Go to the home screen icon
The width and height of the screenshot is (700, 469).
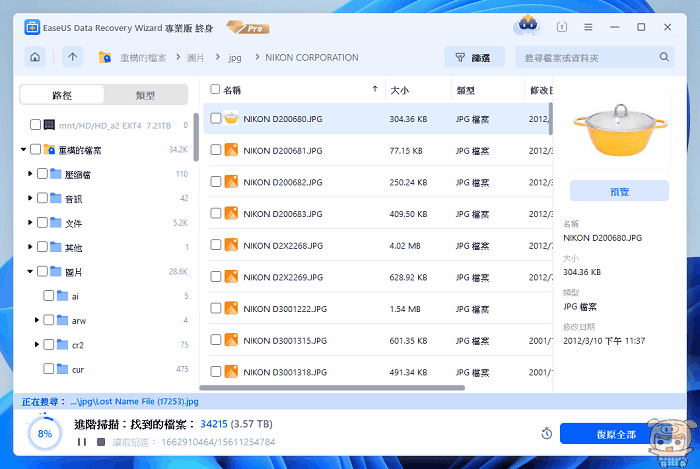35,57
